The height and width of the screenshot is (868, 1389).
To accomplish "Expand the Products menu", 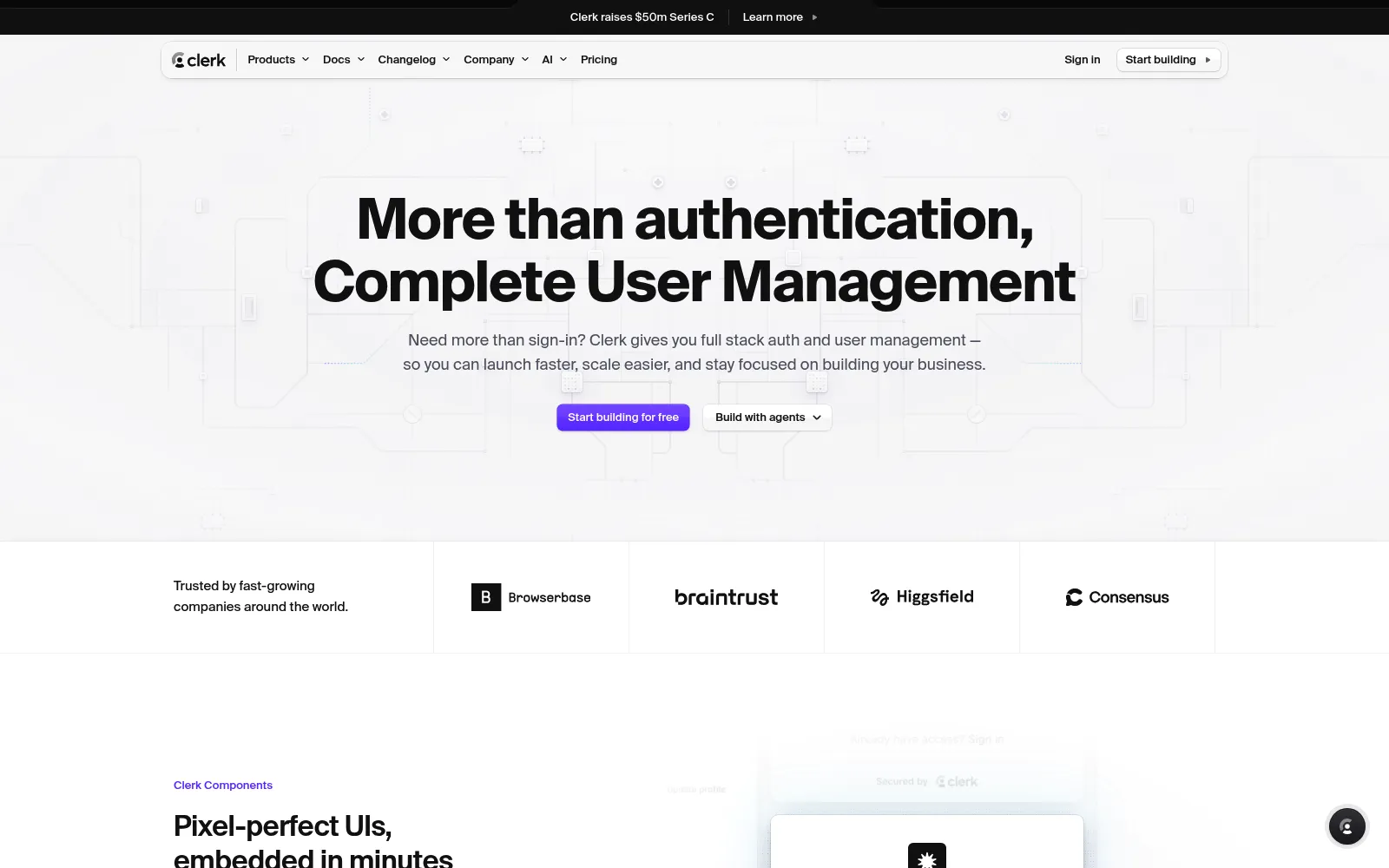I will coord(278,60).
